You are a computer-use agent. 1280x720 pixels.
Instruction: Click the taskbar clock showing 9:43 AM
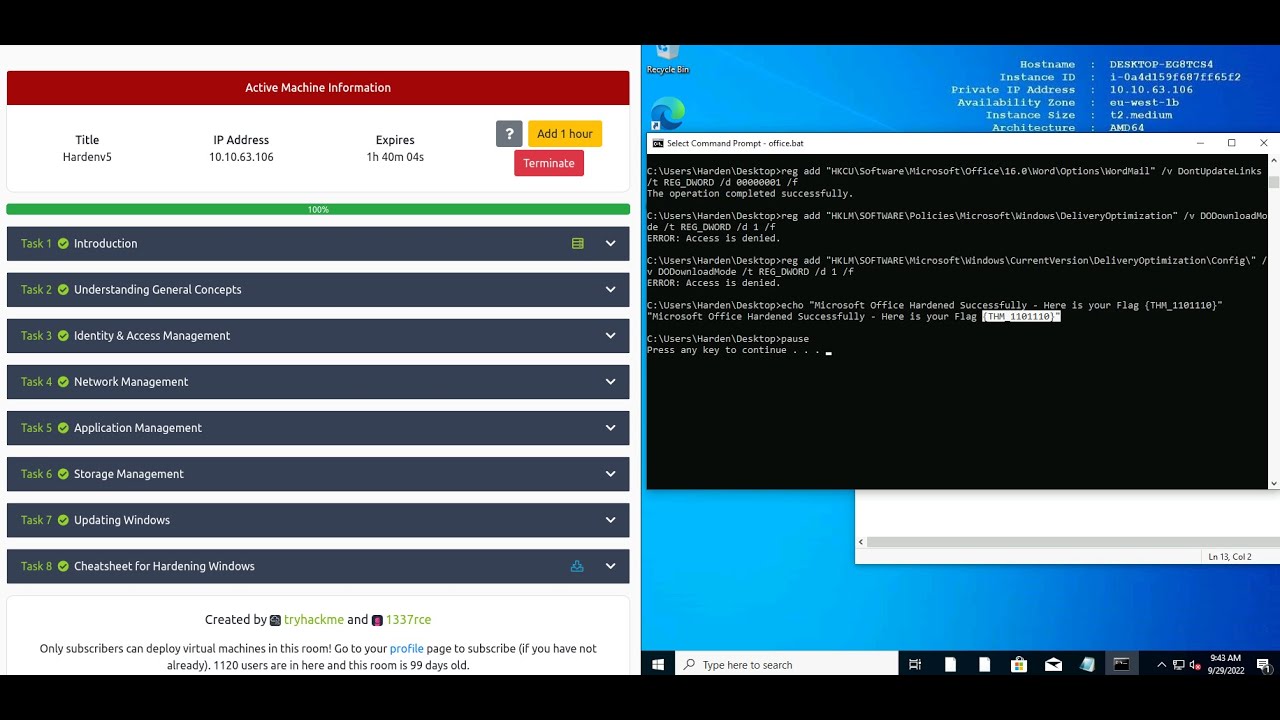point(1225,664)
